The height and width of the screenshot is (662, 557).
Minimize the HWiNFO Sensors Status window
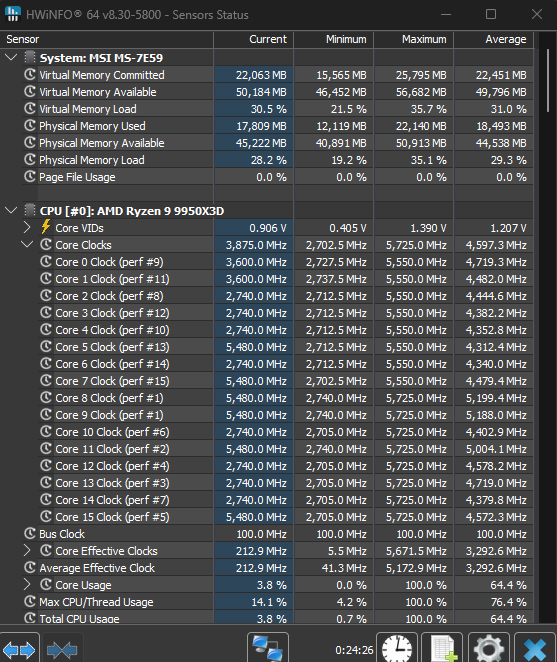pyautogui.click(x=446, y=14)
